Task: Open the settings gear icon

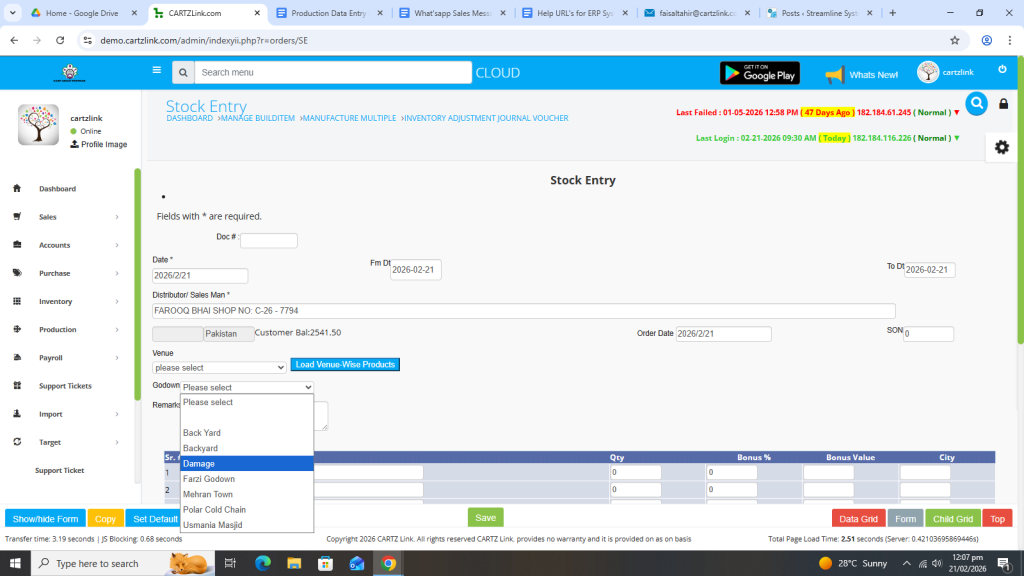Action: pyautogui.click(x=1001, y=147)
